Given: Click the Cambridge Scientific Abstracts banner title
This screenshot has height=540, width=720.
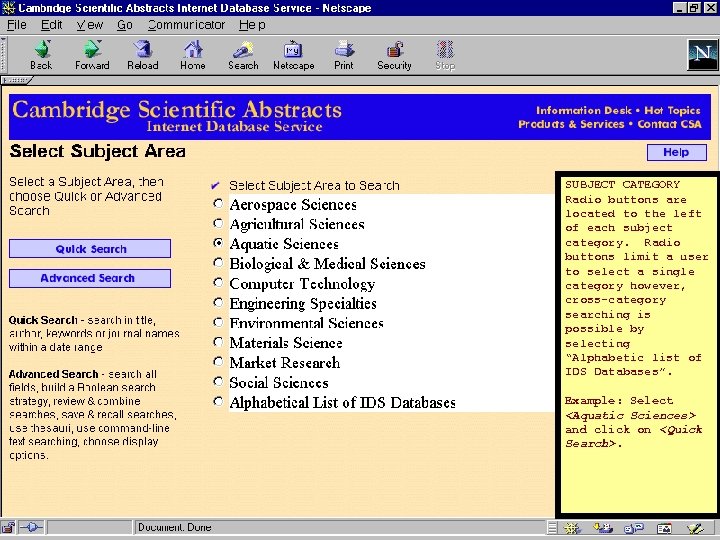Looking at the screenshot, I should click(177, 110).
